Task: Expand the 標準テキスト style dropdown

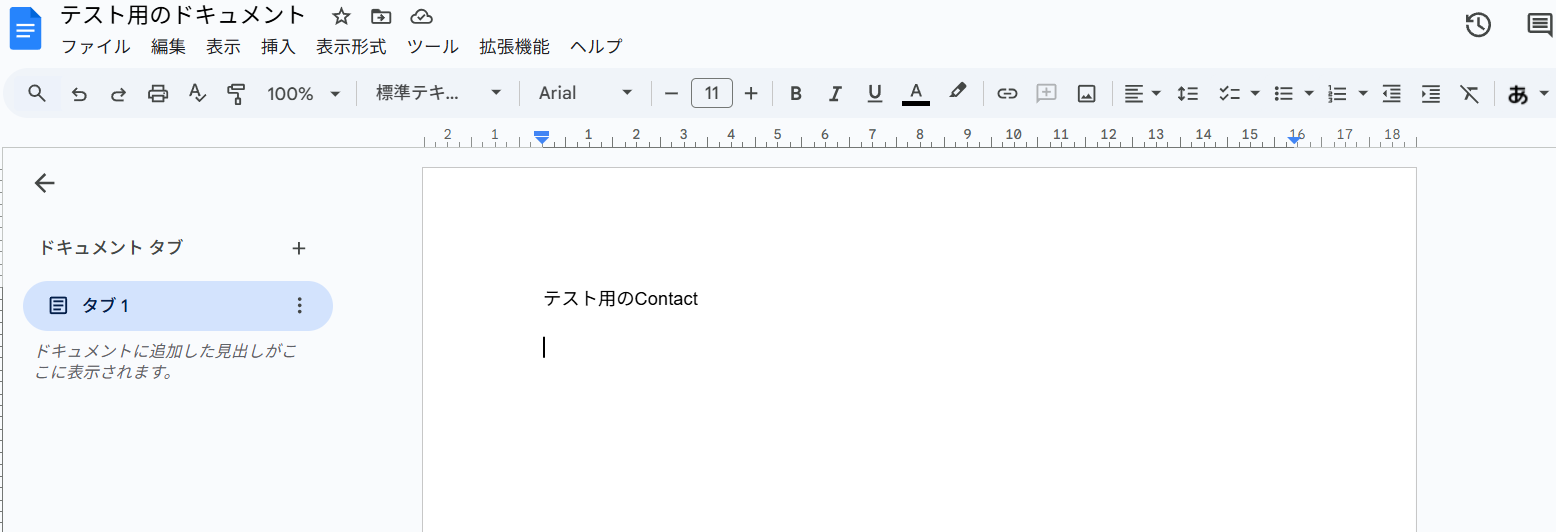Action: pos(438,93)
